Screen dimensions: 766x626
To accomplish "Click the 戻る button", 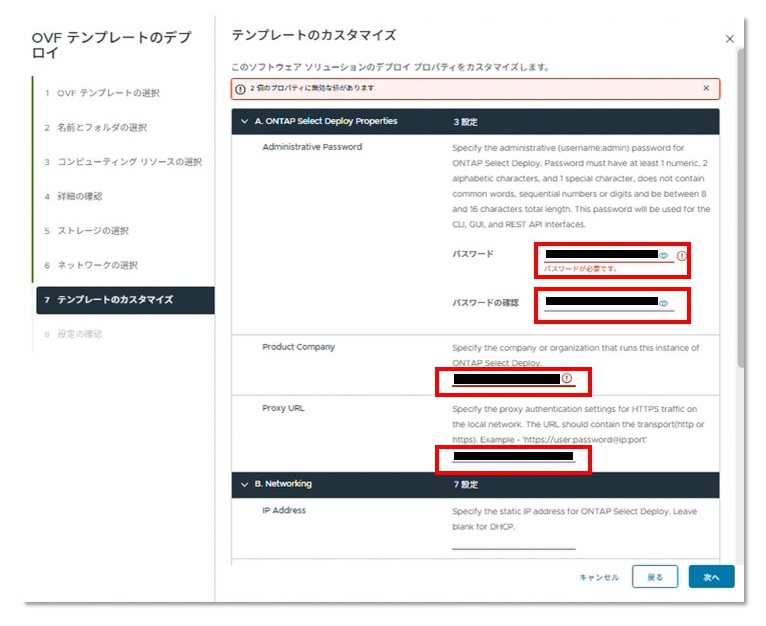I will pyautogui.click(x=655, y=577).
